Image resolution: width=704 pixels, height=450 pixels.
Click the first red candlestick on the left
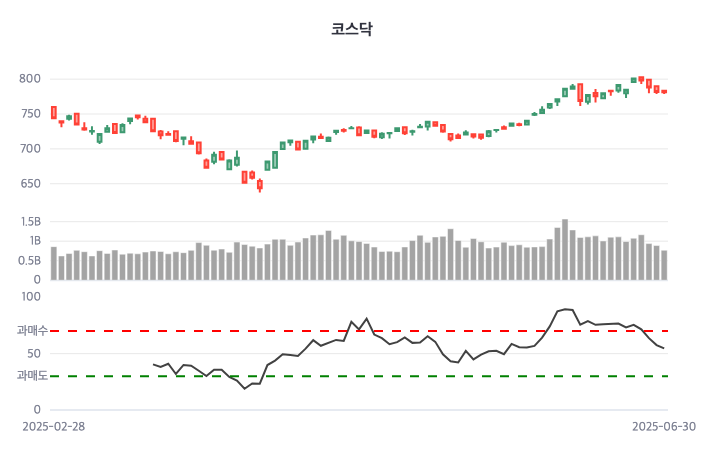point(54,112)
